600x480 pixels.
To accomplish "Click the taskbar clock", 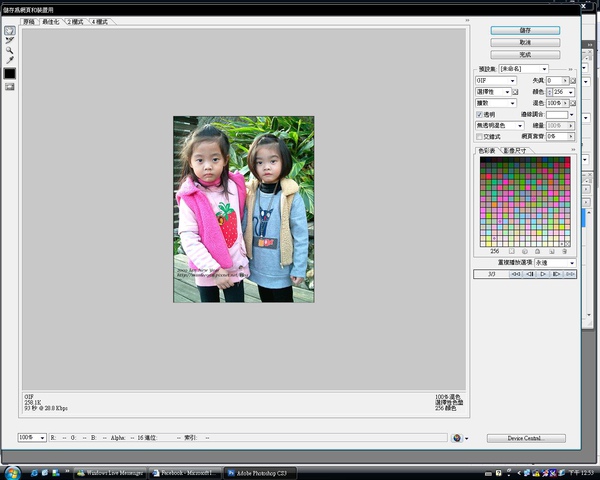I will (x=581, y=473).
